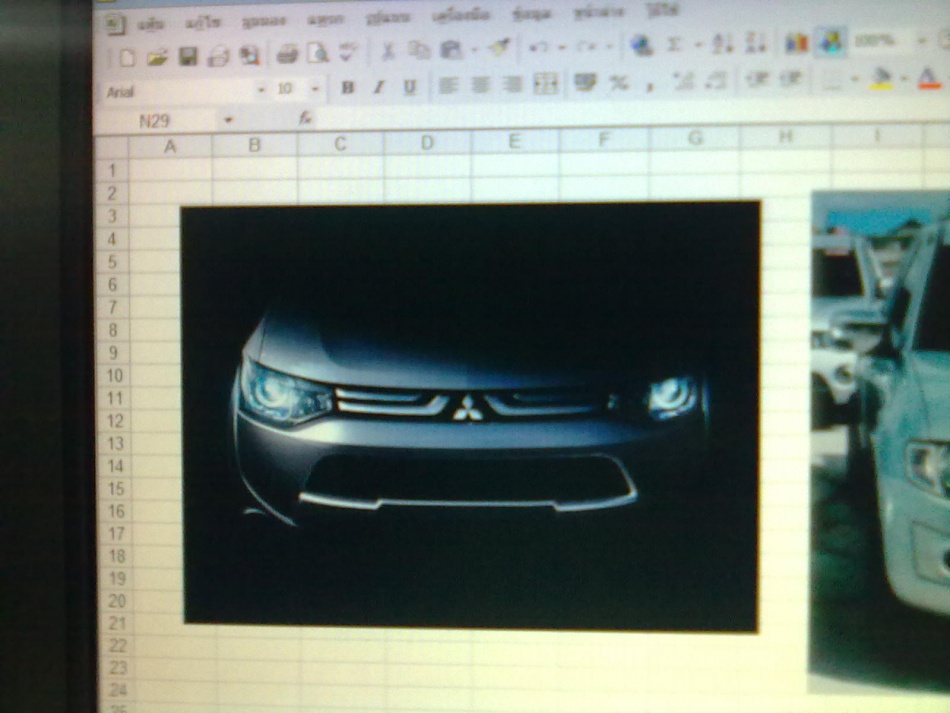
Task: Click the Open file folder icon
Action: (157, 58)
